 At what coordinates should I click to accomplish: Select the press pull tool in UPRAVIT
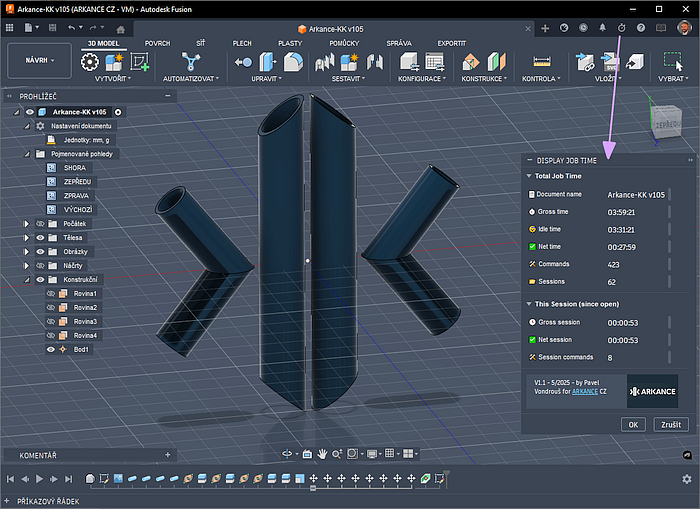pyautogui.click(x=268, y=62)
